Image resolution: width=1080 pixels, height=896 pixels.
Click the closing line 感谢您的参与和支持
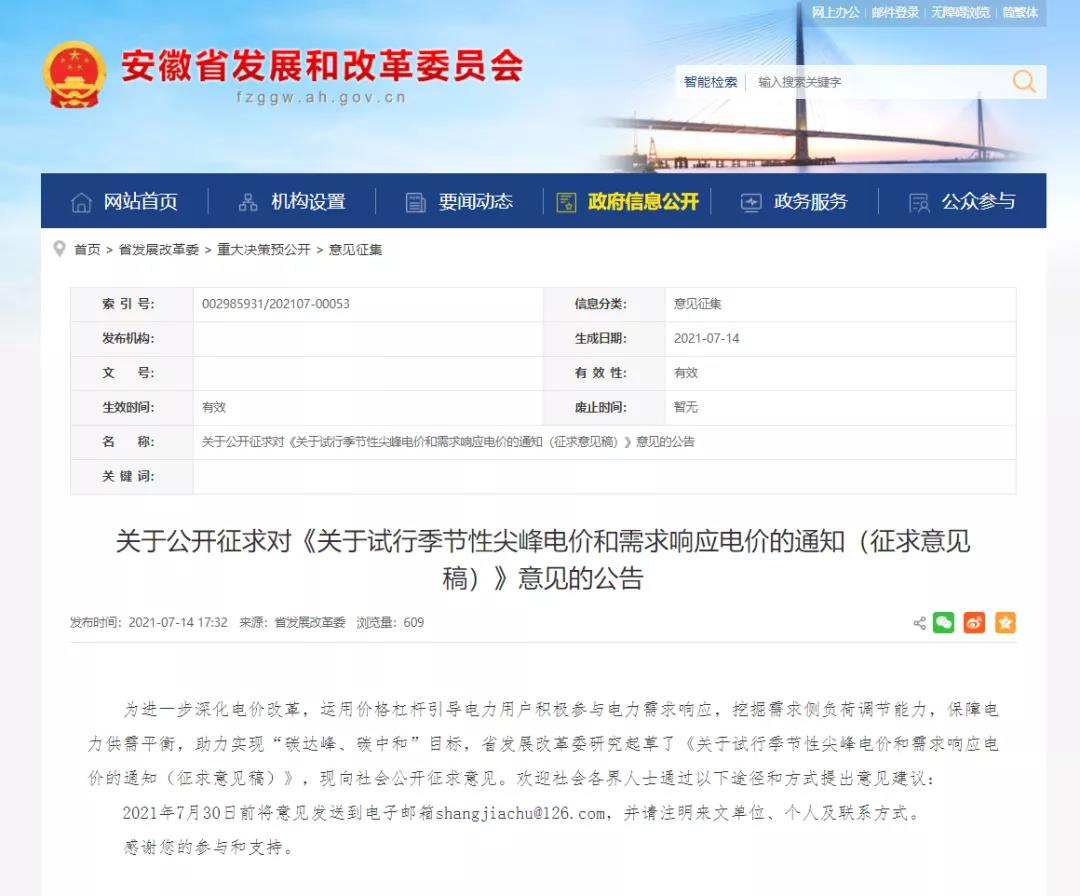(209, 847)
